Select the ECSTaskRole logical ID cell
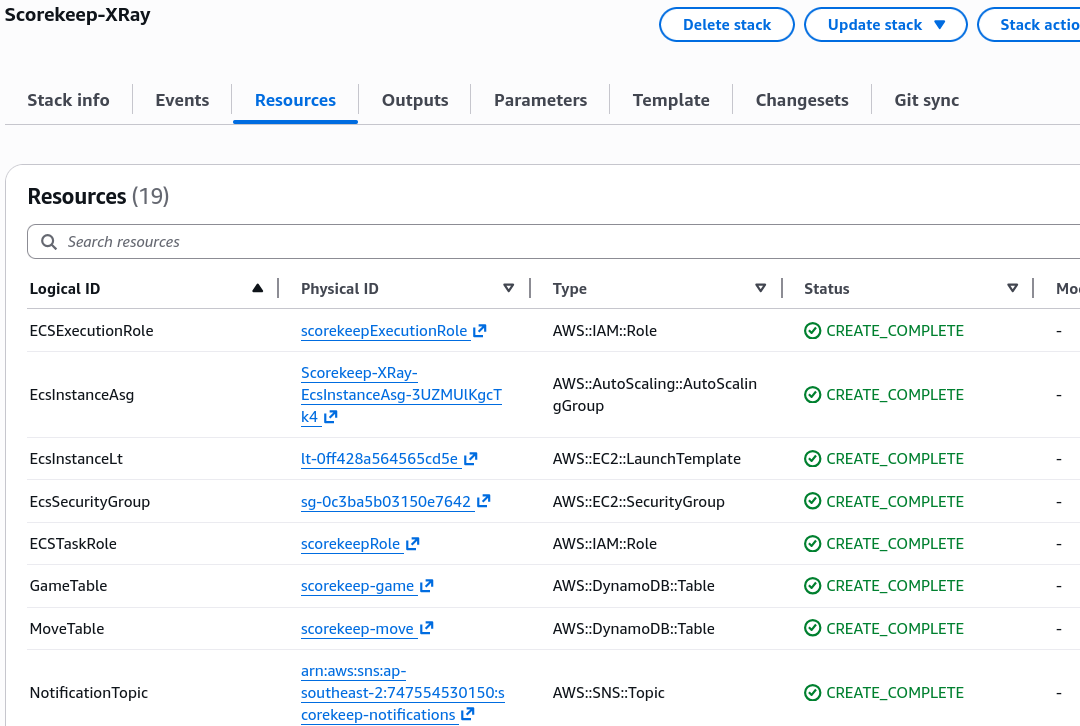The image size is (1080, 726). [73, 543]
